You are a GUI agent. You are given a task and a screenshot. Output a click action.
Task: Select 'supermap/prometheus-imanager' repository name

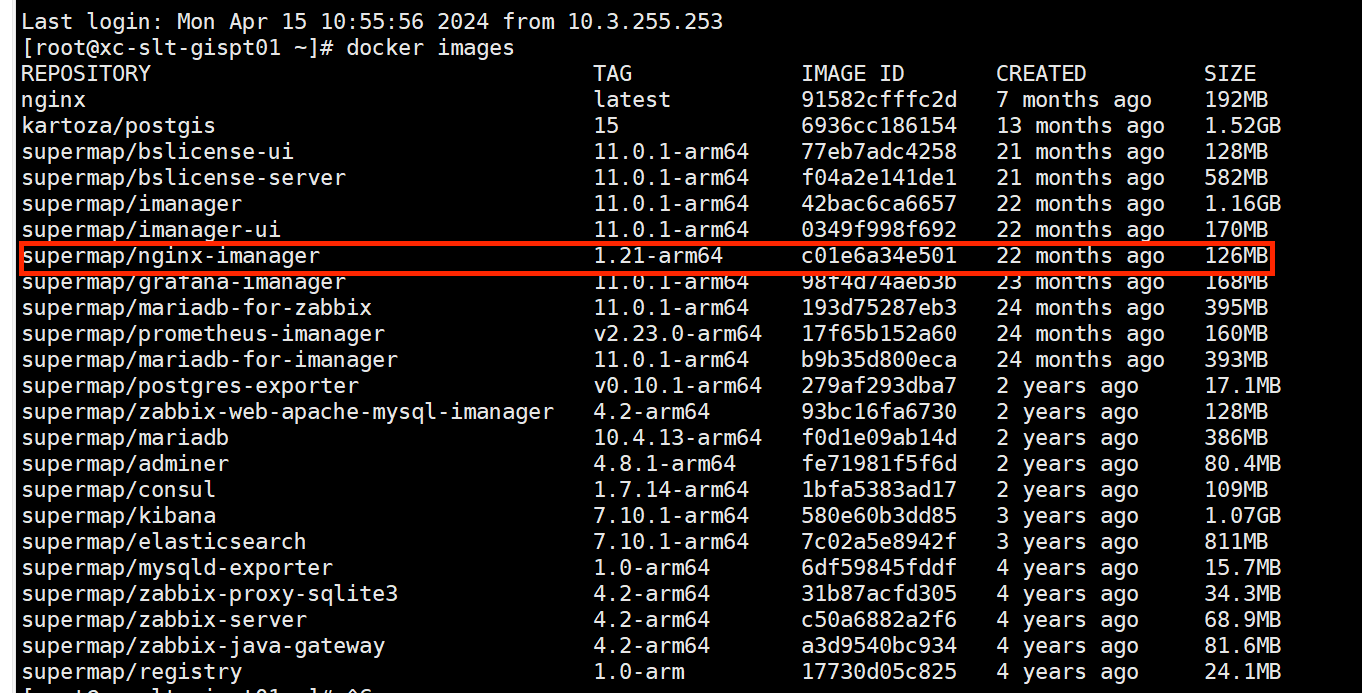[x=203, y=334]
